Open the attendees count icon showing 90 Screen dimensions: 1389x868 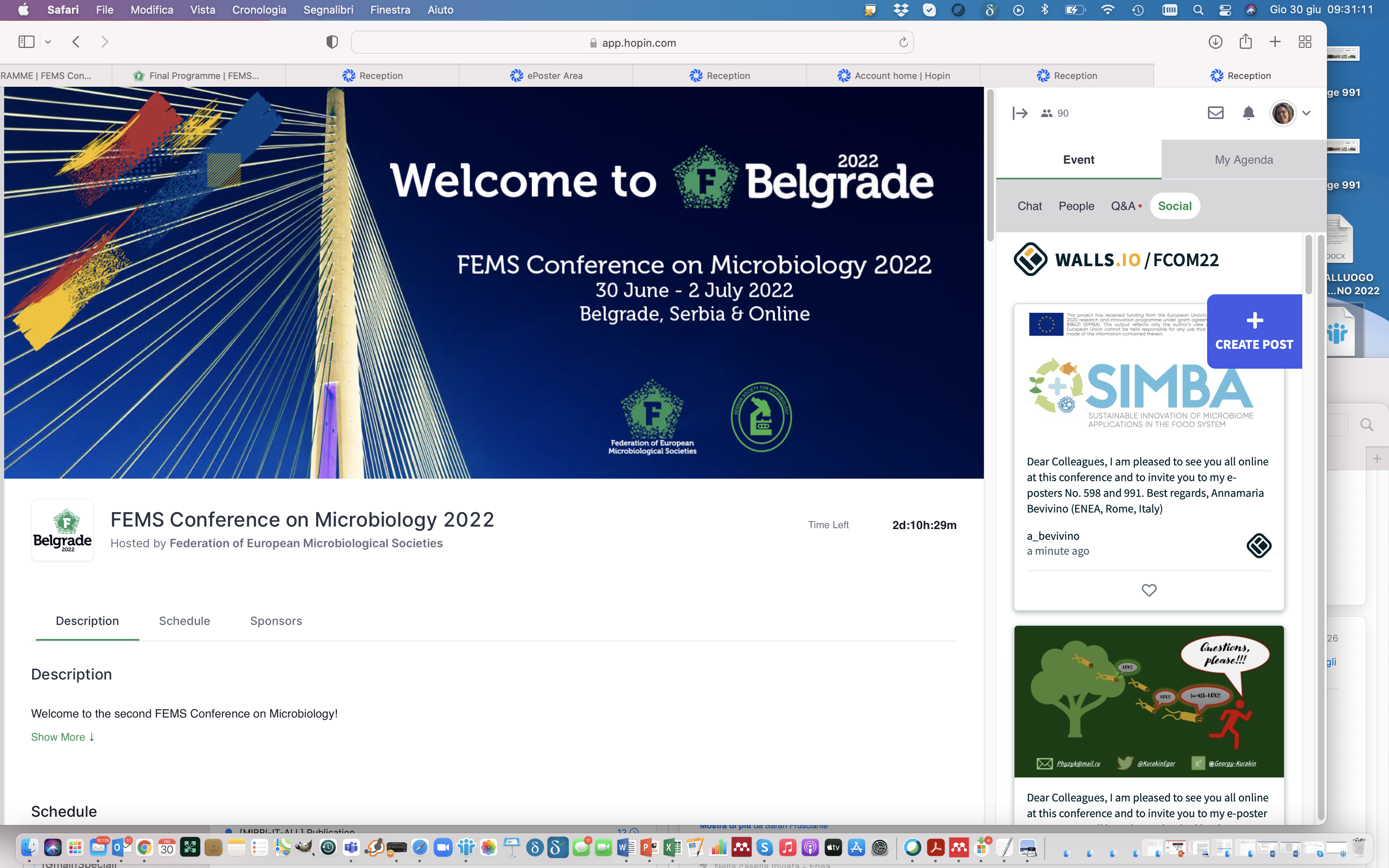(x=1055, y=113)
